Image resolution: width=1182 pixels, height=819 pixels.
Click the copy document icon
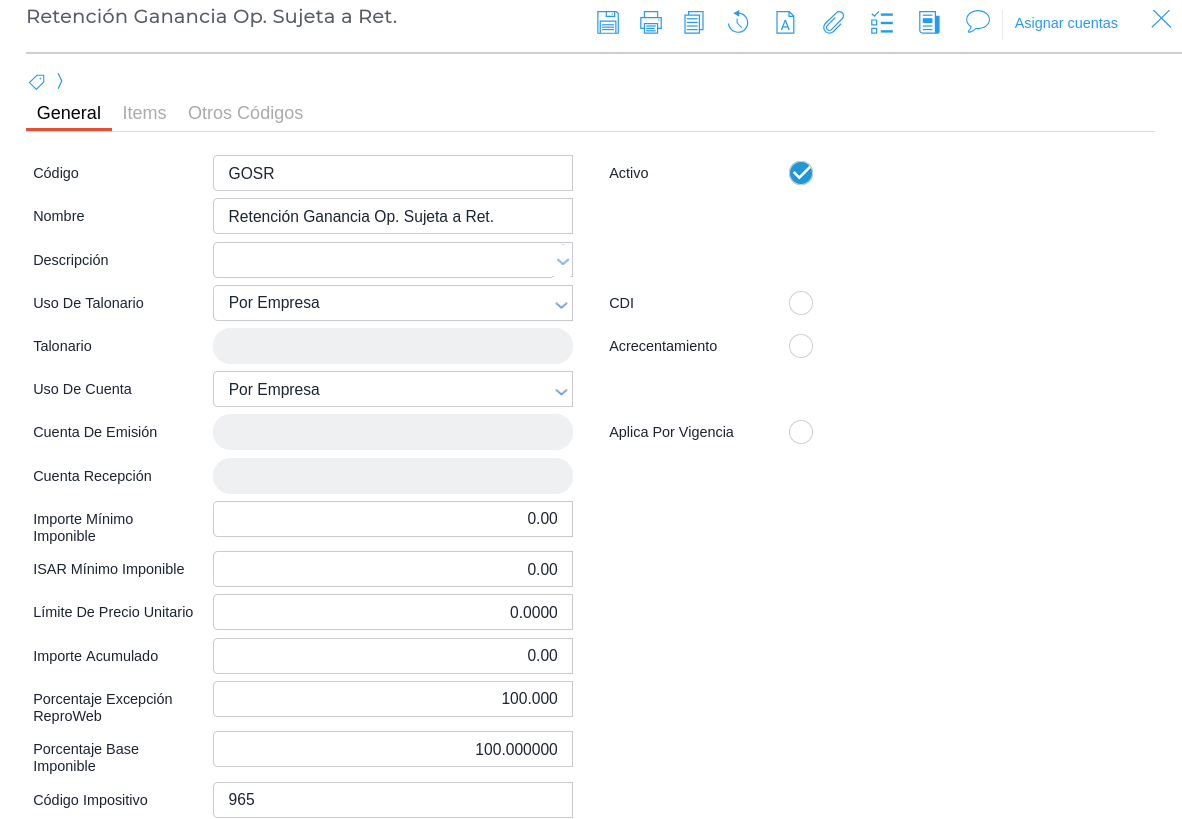pos(694,22)
